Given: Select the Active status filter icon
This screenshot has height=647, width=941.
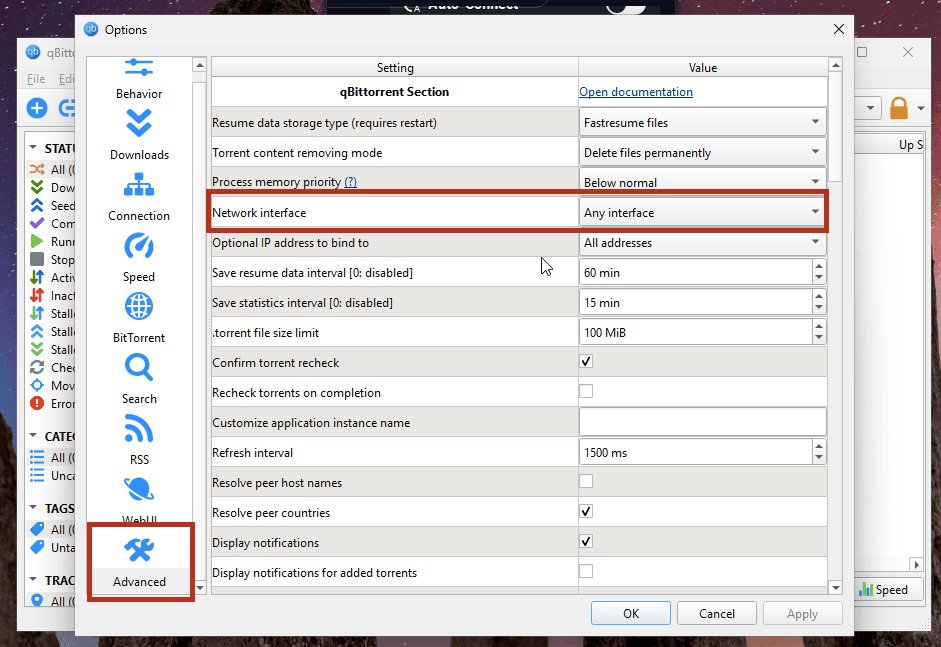Looking at the screenshot, I should 37,277.
